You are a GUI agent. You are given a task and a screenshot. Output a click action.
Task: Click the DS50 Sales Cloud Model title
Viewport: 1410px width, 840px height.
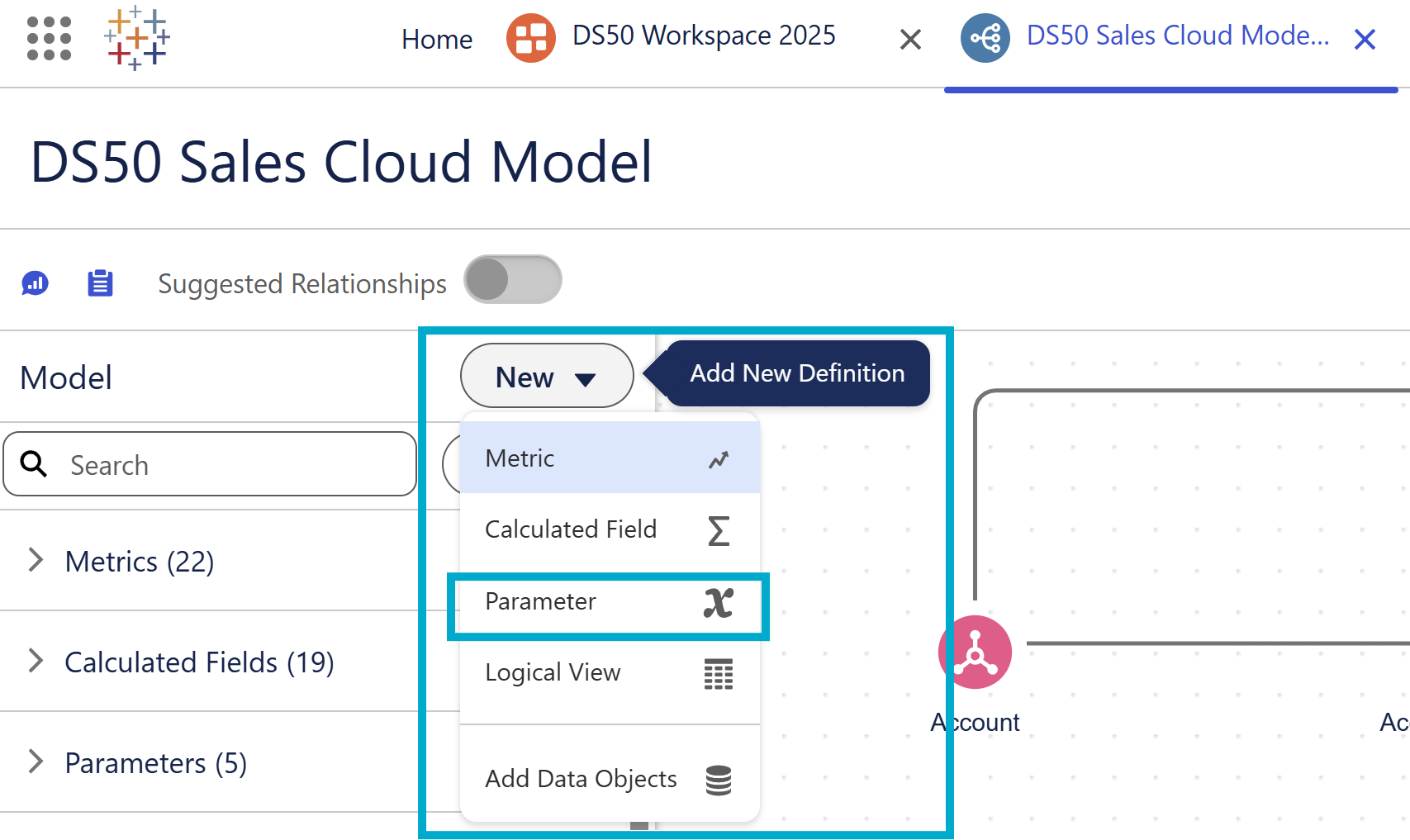coord(341,162)
